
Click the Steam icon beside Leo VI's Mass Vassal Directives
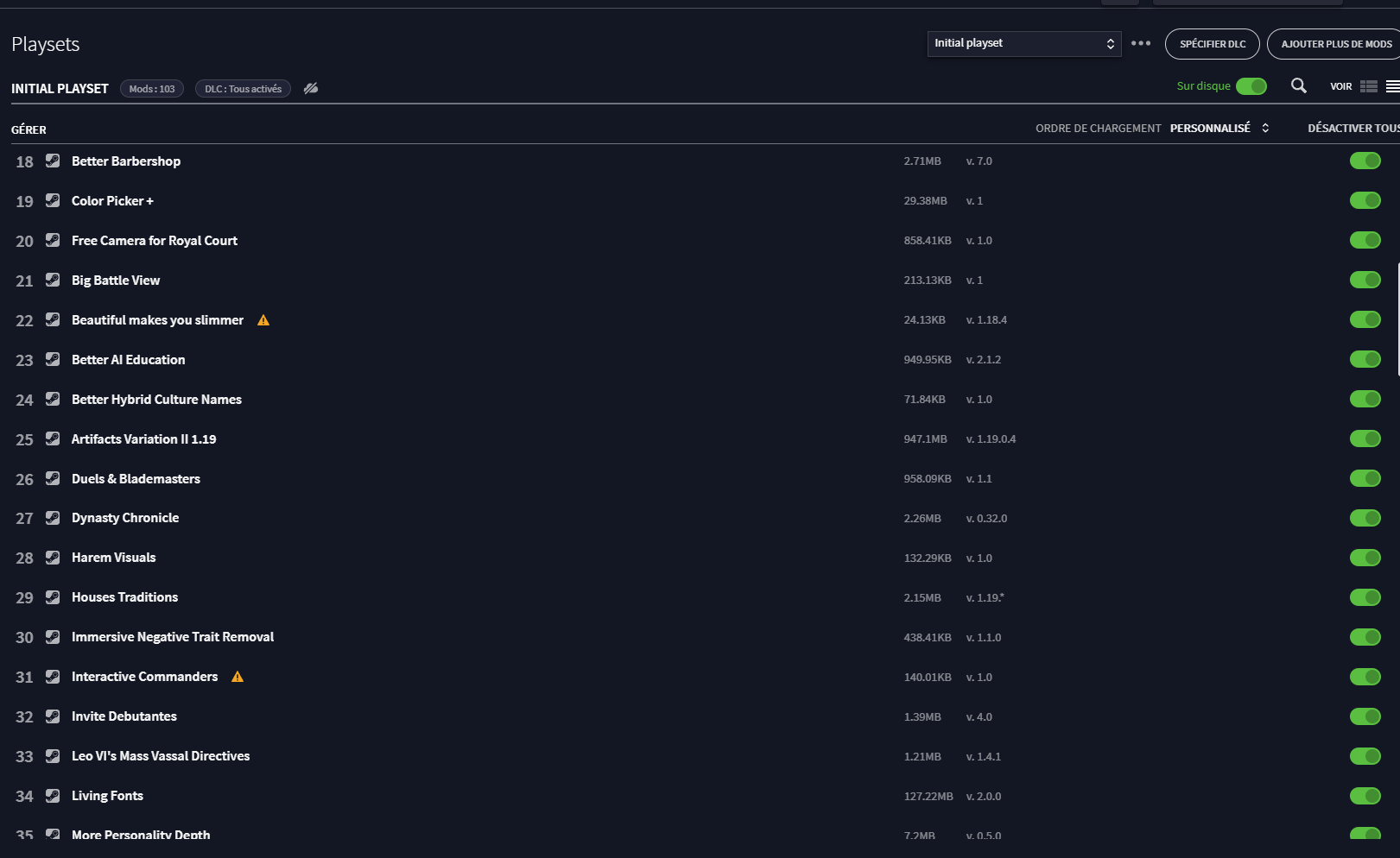[x=53, y=756]
